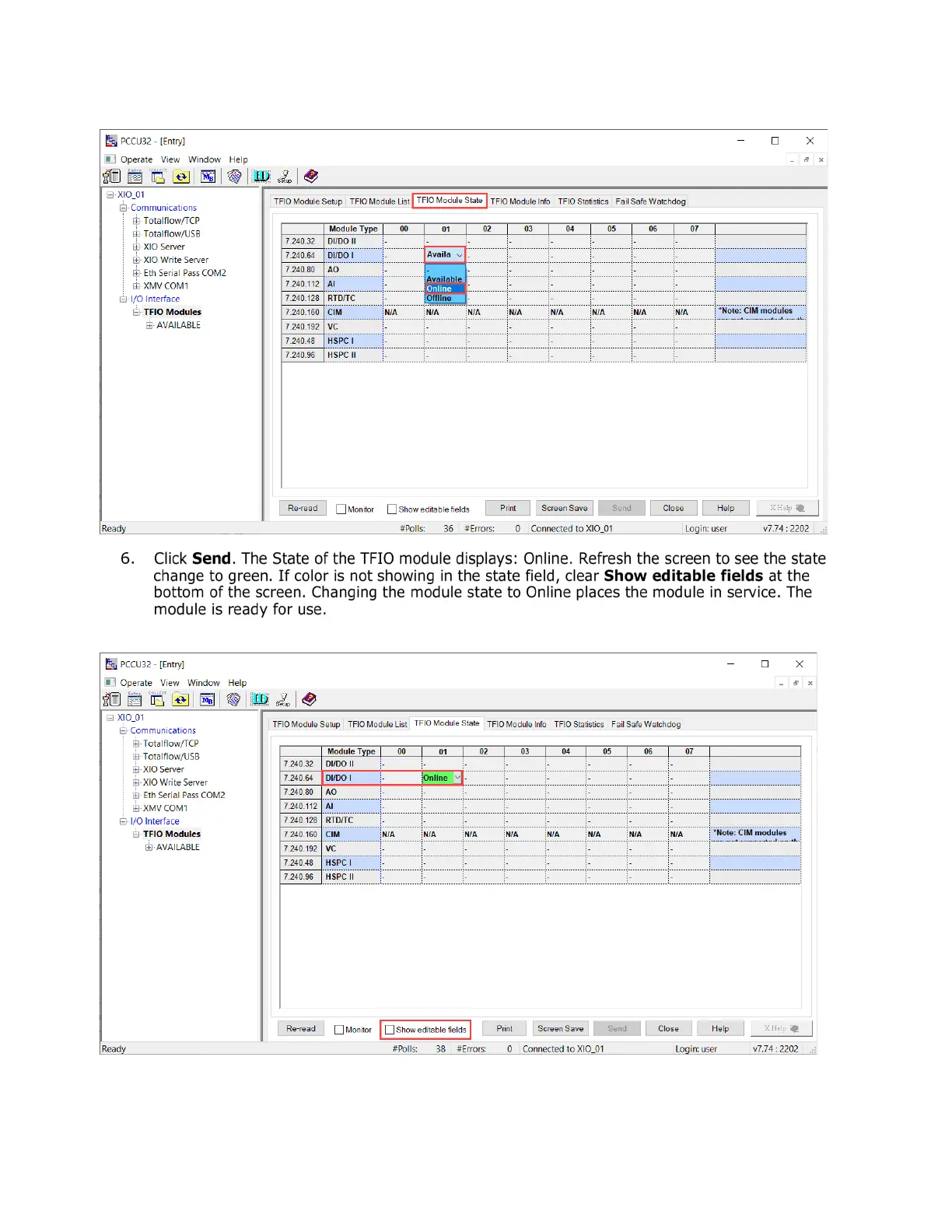
Task: Click the X Help button in upper window
Action: 787,508
